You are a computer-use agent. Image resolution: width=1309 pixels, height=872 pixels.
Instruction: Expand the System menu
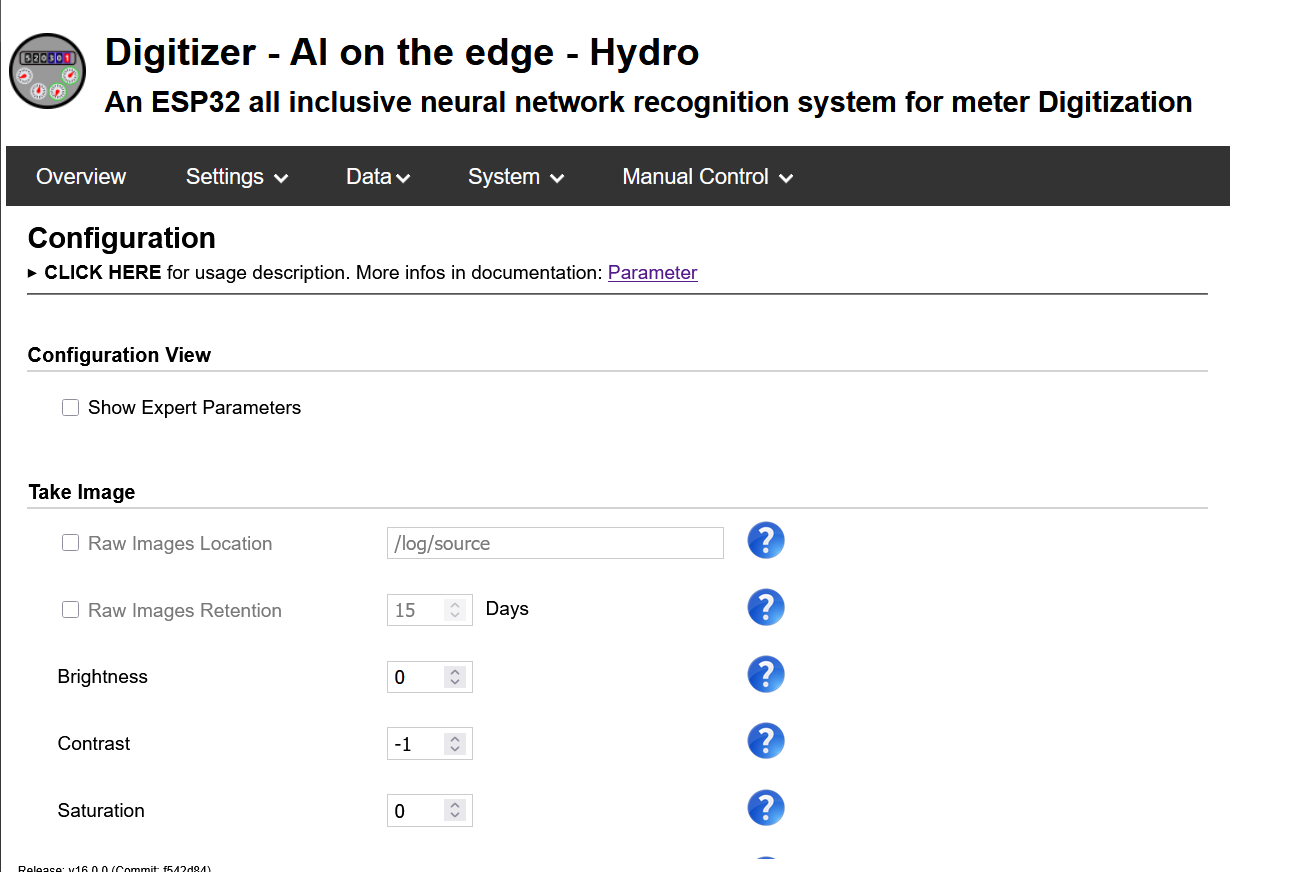(516, 177)
